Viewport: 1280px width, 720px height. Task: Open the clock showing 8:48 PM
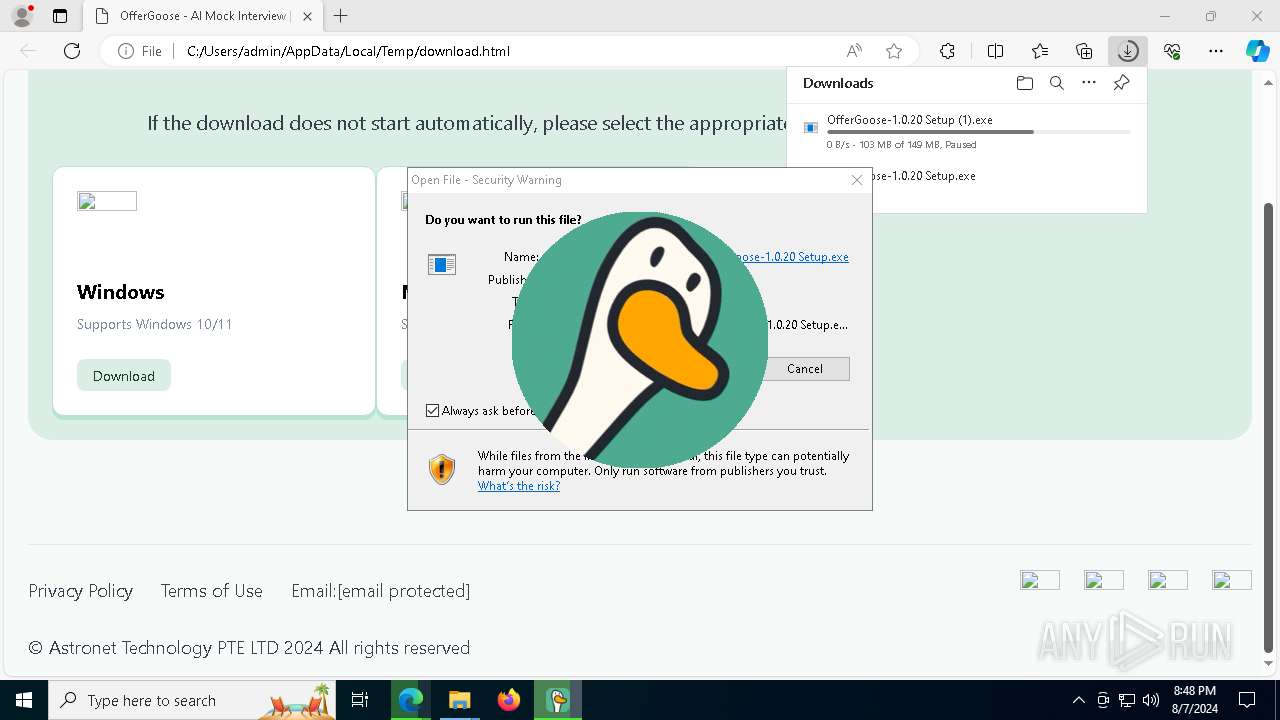[x=1194, y=700]
